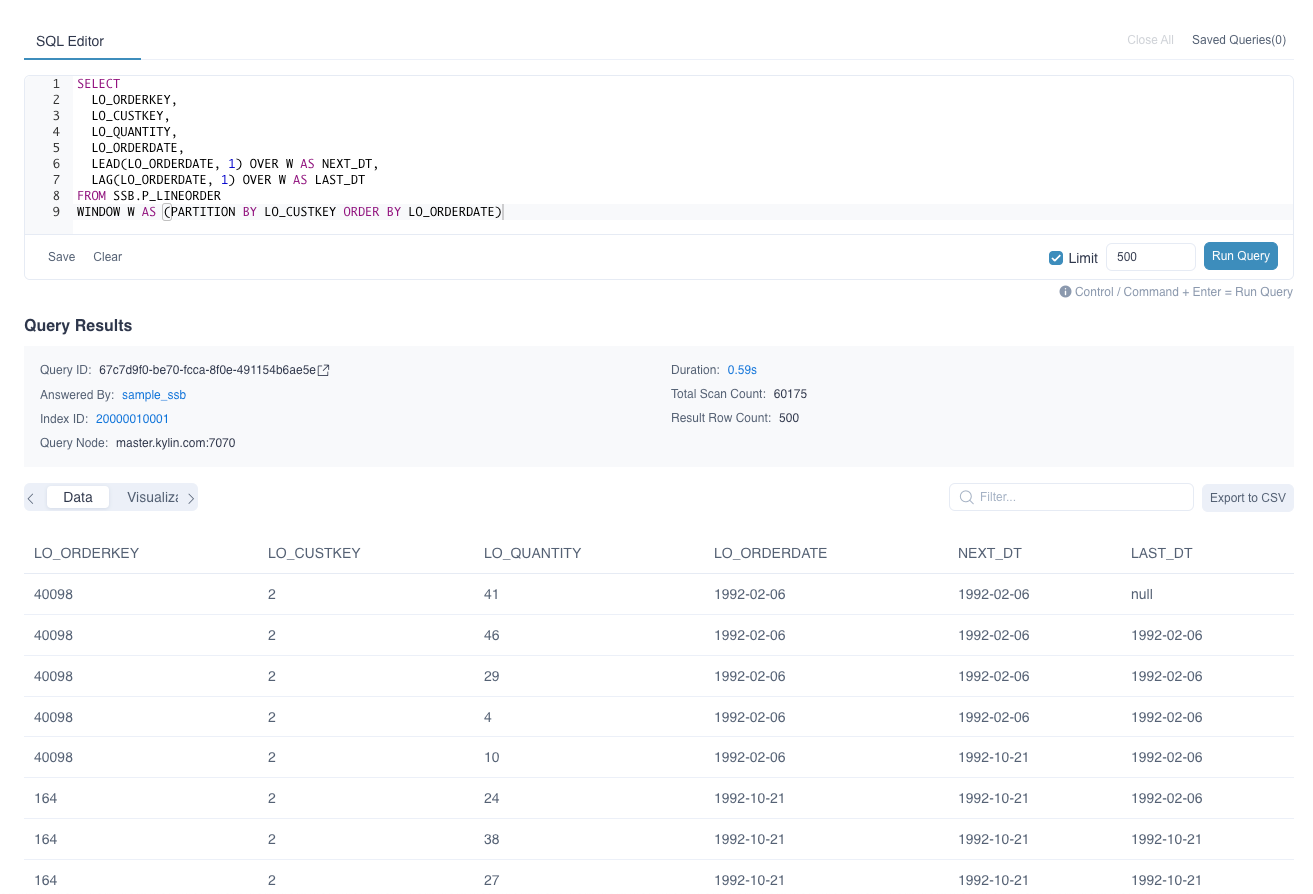
Task: Export results with Export to CSV
Action: click(1247, 498)
